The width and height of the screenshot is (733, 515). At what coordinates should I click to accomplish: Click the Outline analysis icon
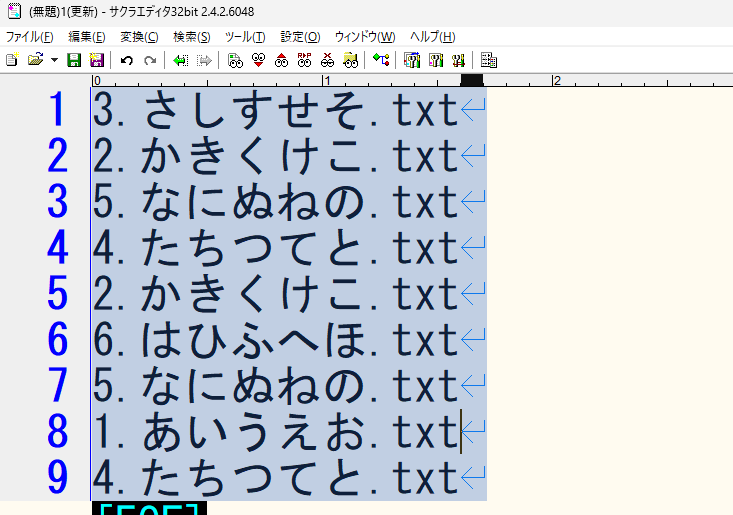[381, 60]
